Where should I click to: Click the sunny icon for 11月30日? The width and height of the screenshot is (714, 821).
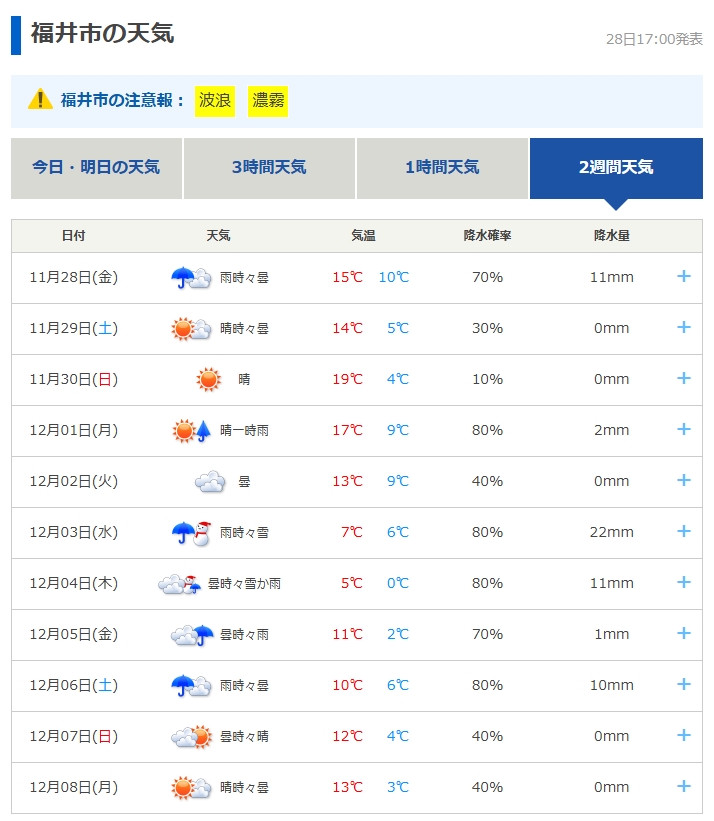coord(208,379)
